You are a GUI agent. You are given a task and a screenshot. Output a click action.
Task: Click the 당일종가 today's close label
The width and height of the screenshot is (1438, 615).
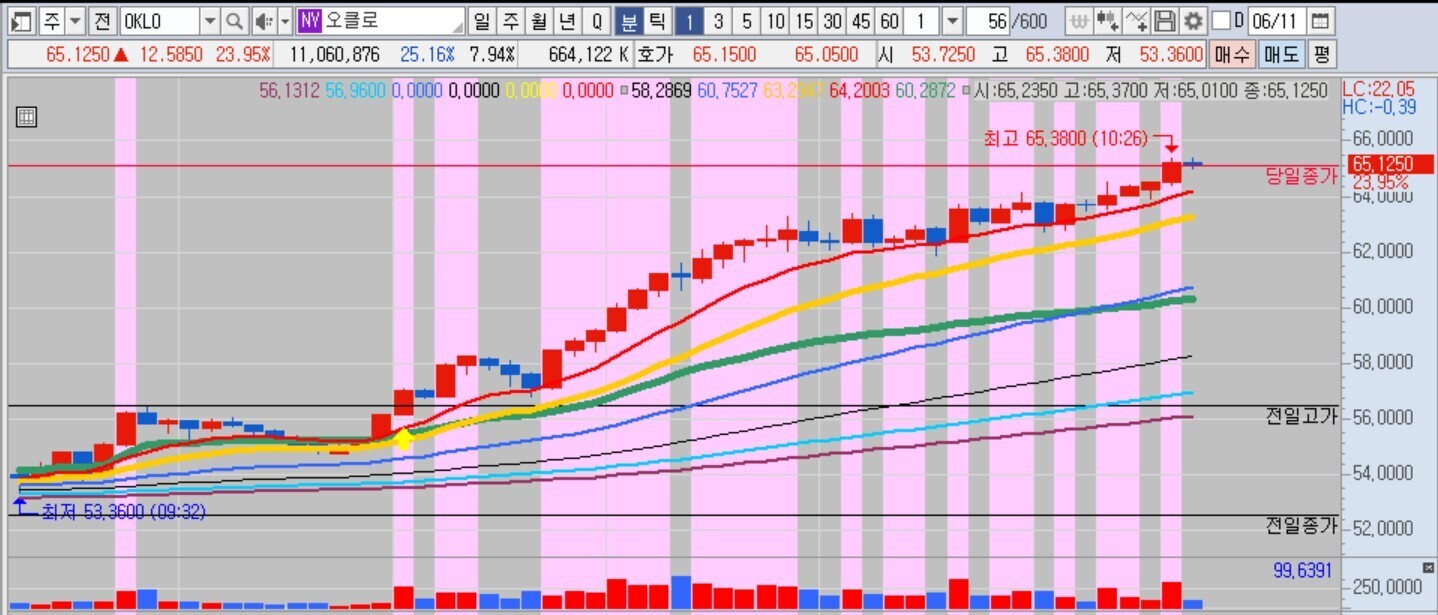click(x=1300, y=176)
